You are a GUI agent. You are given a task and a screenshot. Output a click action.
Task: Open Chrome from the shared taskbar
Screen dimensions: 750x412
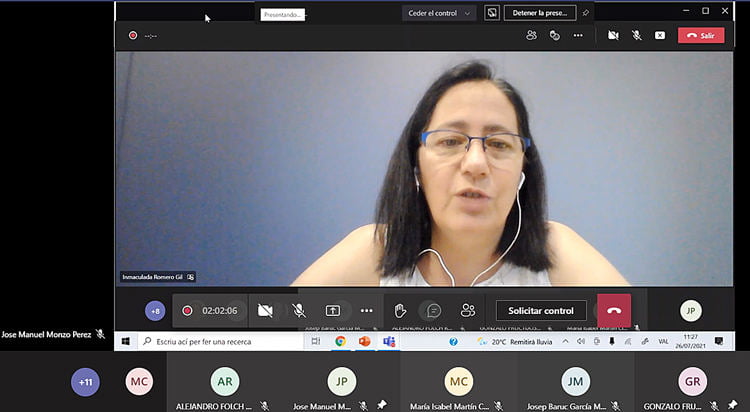pyautogui.click(x=340, y=341)
